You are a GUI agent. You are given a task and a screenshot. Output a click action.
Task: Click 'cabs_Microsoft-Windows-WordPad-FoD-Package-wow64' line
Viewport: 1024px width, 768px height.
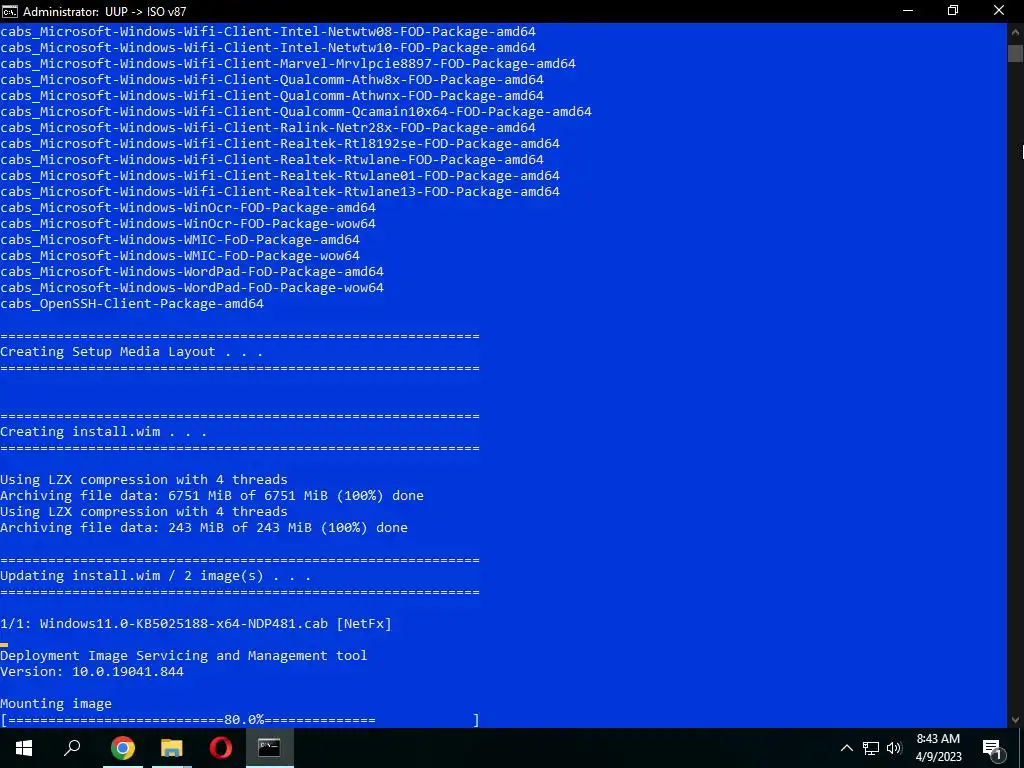click(x=192, y=288)
